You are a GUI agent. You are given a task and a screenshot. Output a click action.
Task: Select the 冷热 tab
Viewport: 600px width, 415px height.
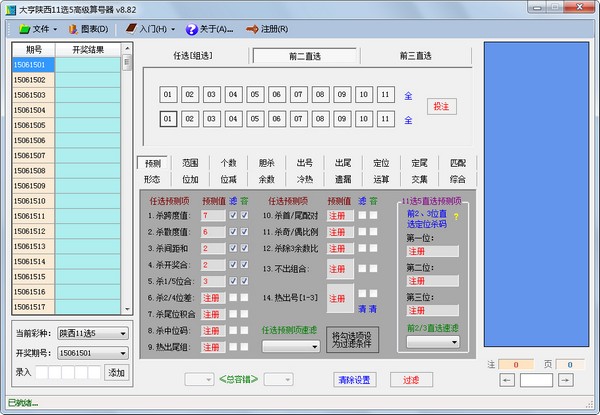pyautogui.click(x=305, y=179)
